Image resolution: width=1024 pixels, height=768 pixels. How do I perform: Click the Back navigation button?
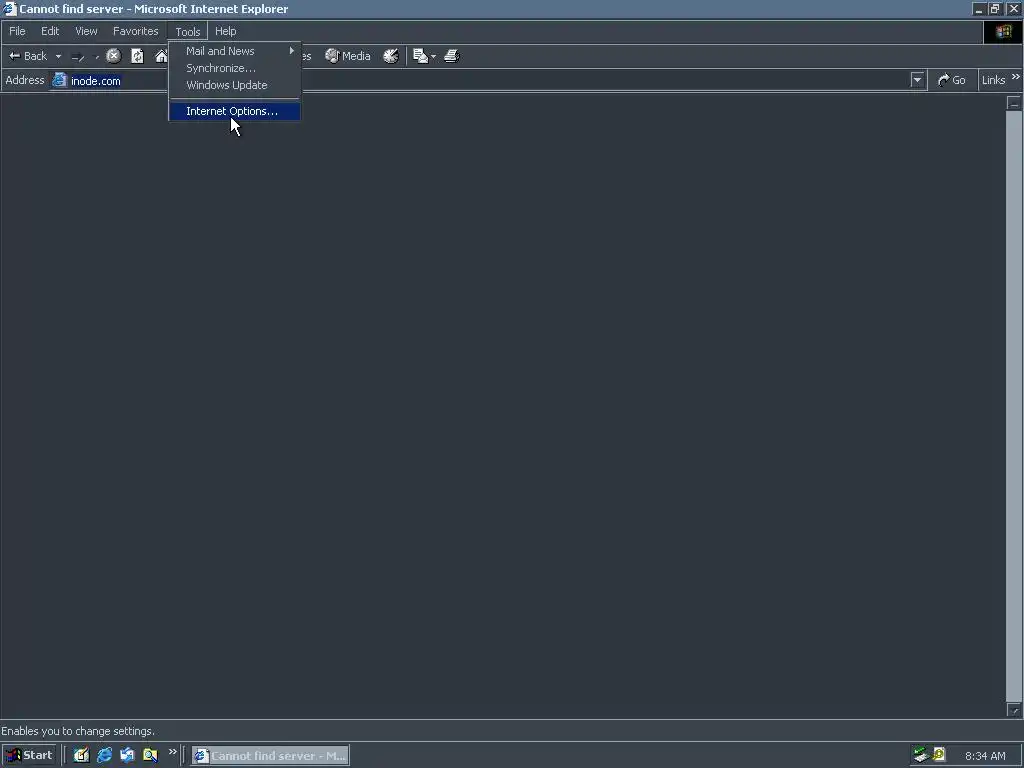pos(27,56)
